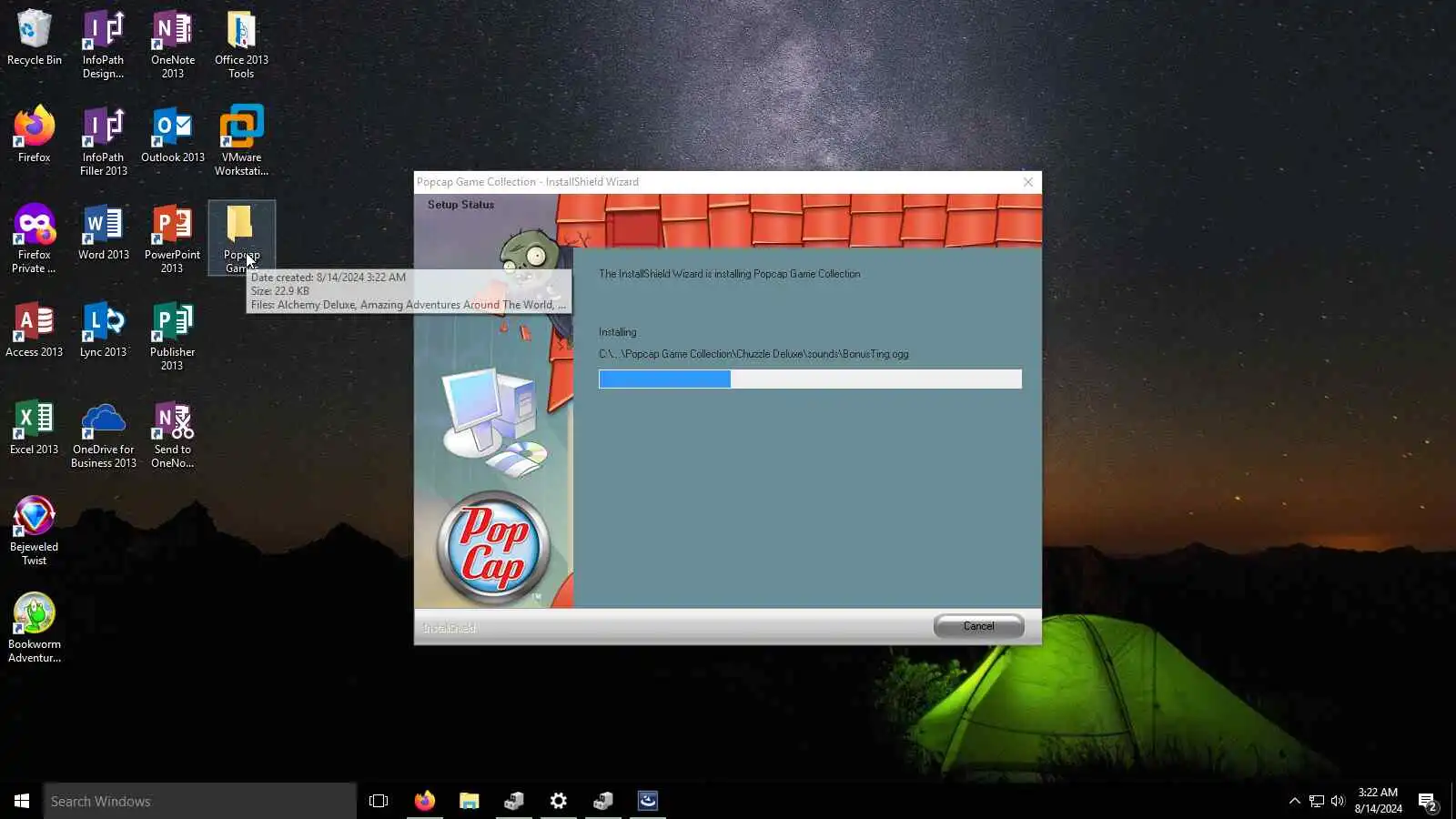This screenshot has height=819, width=1456.
Task: Click the Search Windows box
Action: (200, 801)
